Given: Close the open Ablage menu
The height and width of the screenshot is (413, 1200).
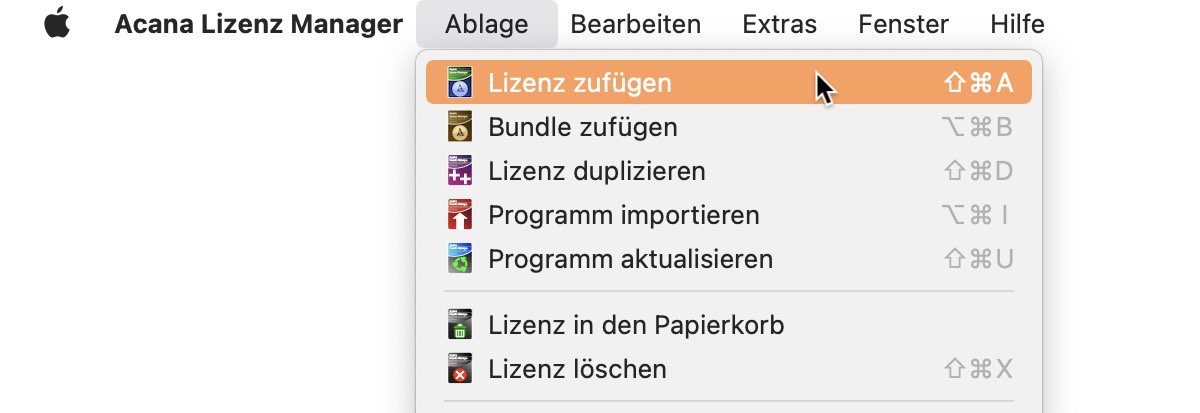Looking at the screenshot, I should coord(487,24).
